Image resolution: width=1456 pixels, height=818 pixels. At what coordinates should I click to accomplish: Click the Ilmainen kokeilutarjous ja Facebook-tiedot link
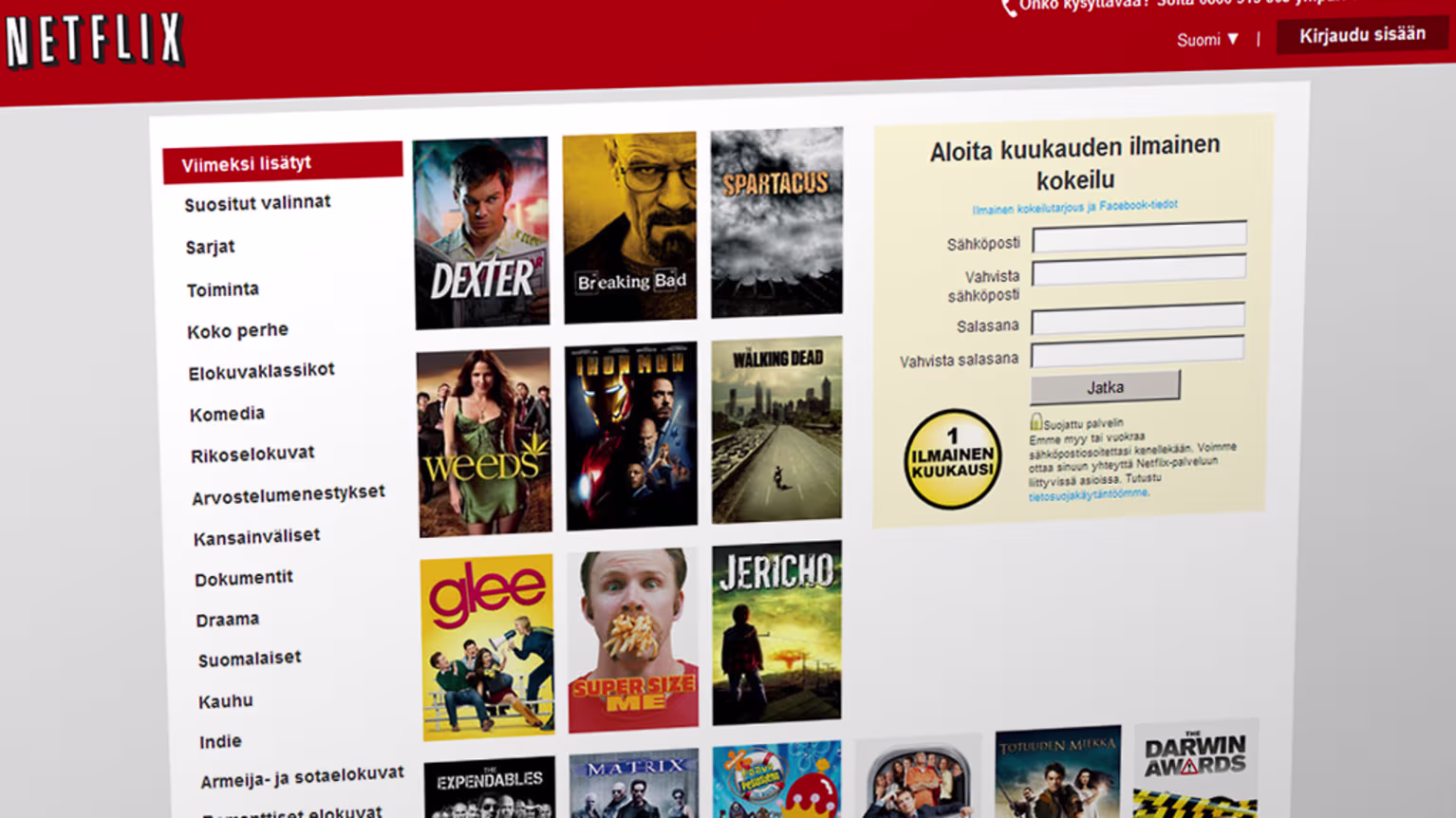point(1075,203)
